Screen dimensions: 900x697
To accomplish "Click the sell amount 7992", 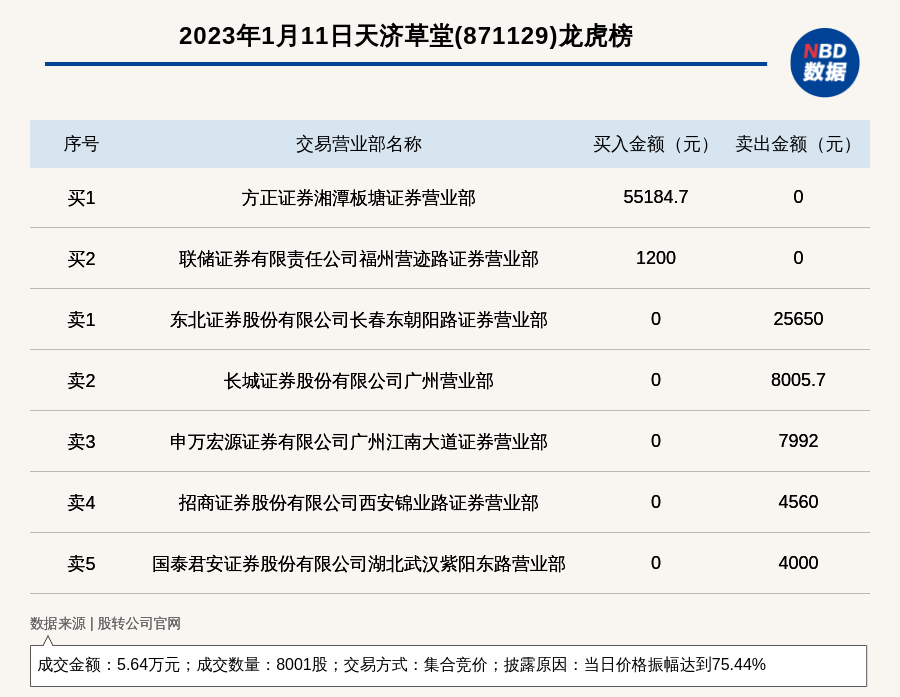I will click(798, 440).
